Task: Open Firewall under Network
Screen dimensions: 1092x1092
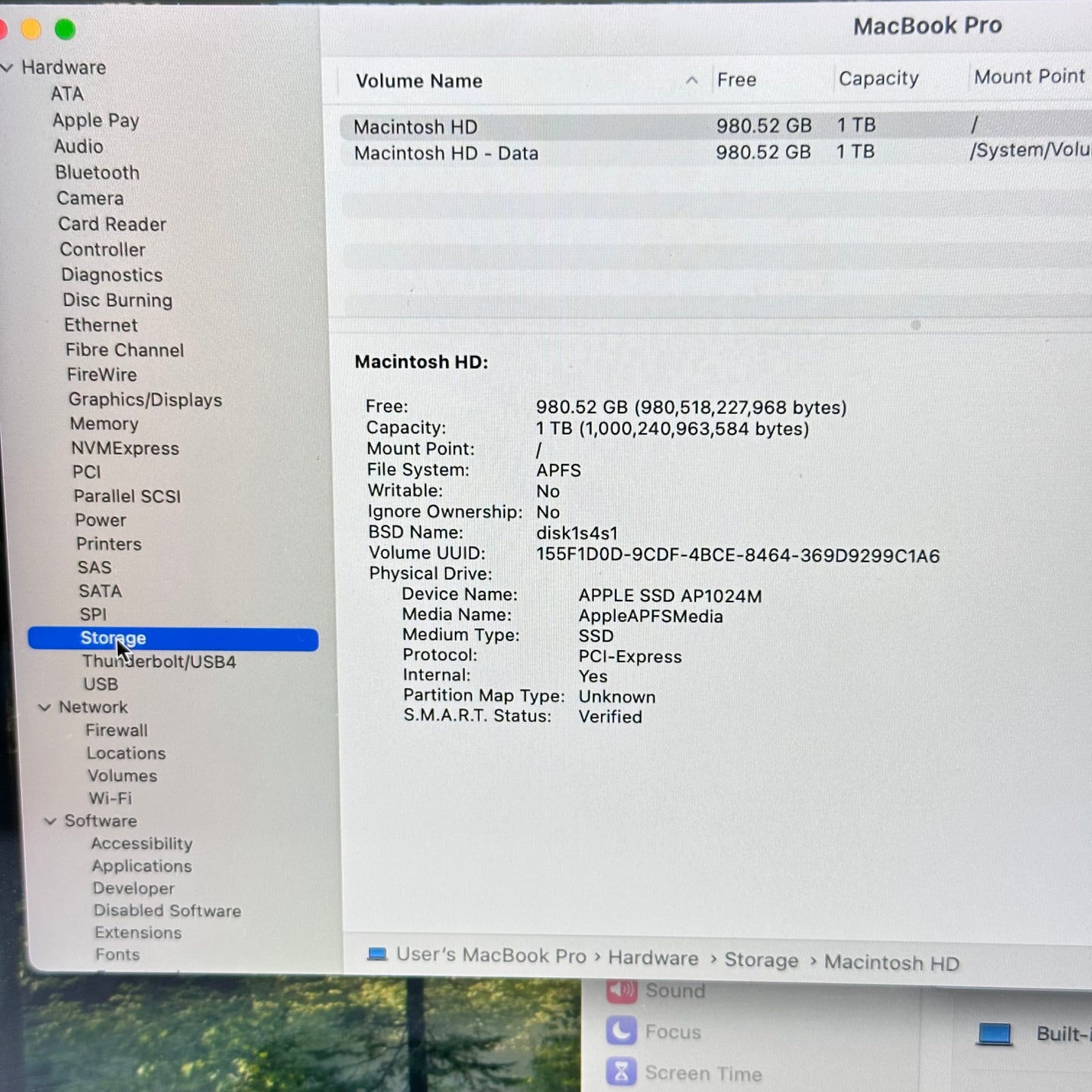Action: [x=116, y=730]
